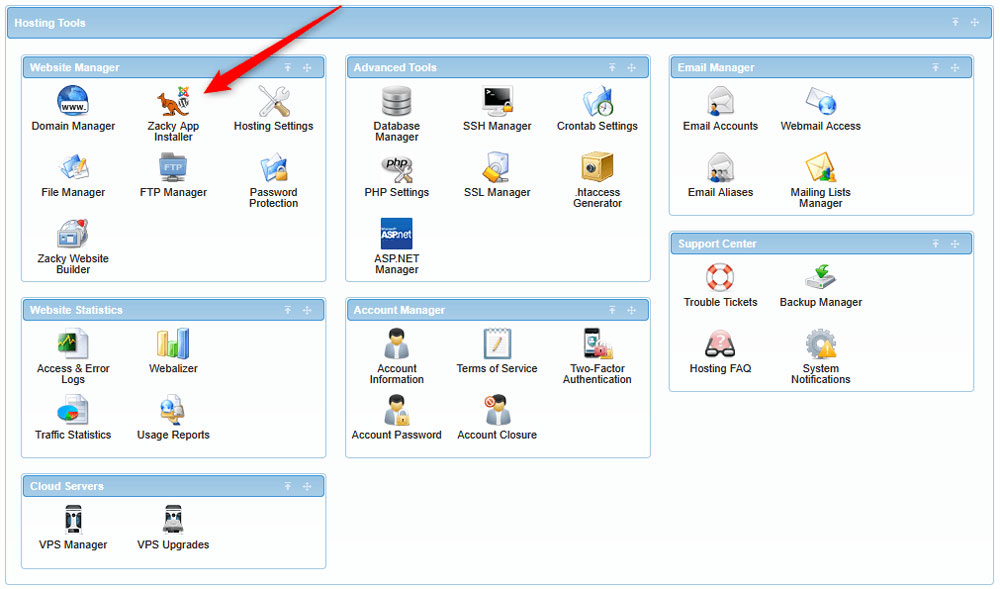
Task: Click the Hosting Settings label
Action: coord(273,127)
